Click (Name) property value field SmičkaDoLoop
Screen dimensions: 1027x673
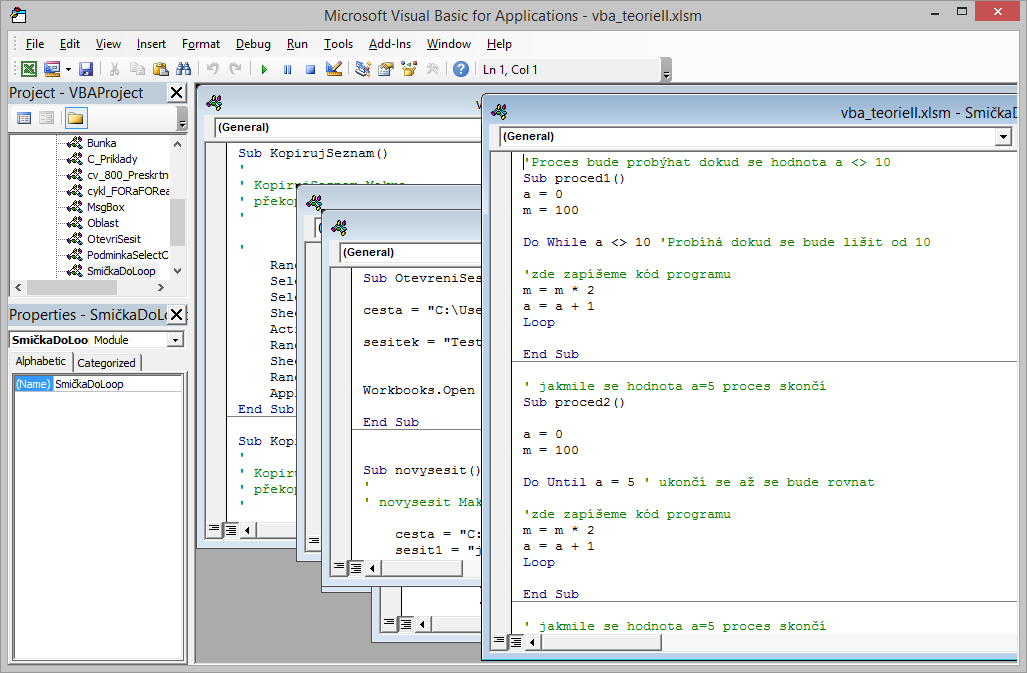tap(117, 384)
